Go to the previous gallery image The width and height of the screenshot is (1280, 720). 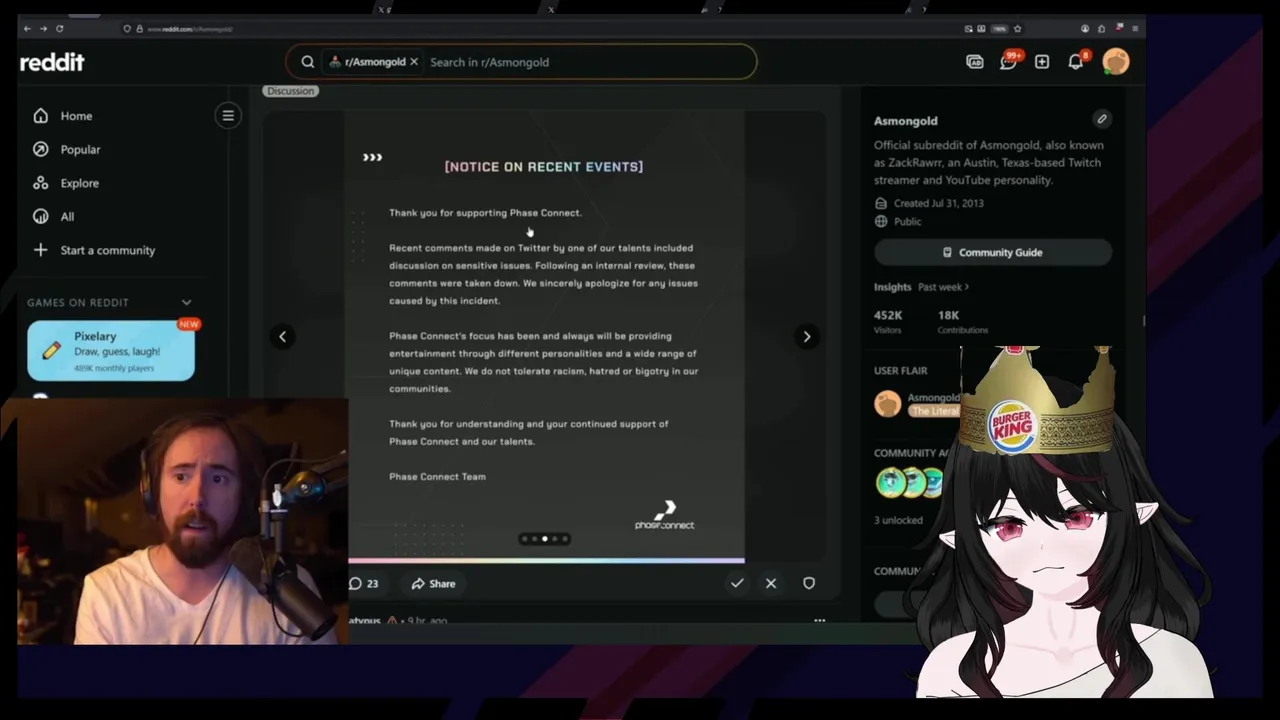pyautogui.click(x=282, y=337)
